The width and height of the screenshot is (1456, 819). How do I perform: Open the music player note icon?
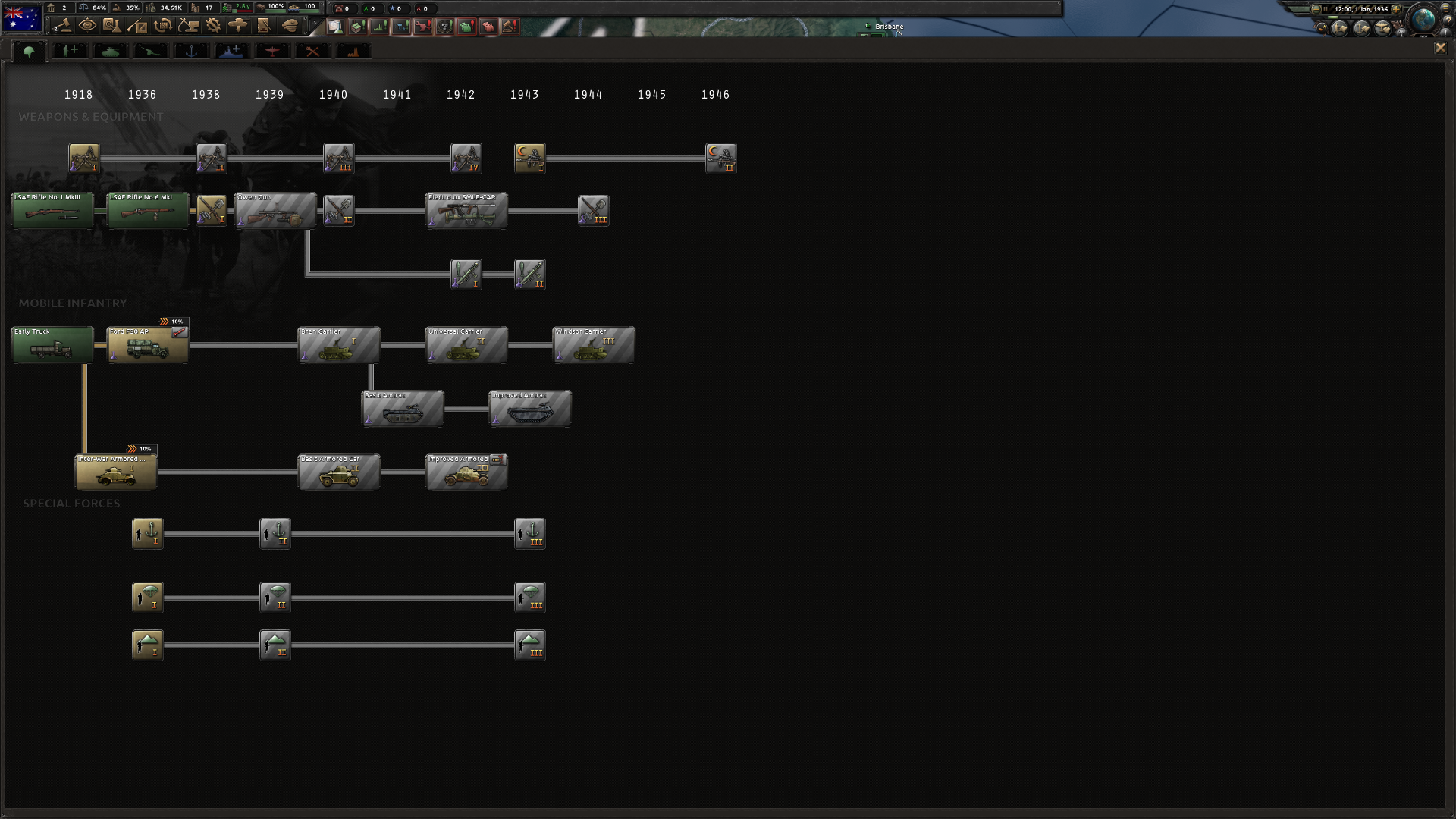pyautogui.click(x=1322, y=28)
